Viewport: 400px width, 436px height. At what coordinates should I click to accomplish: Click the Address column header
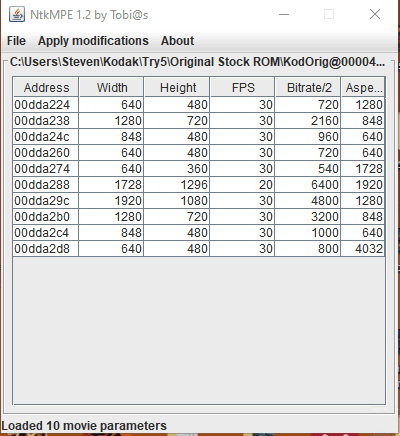pyautogui.click(x=46, y=88)
